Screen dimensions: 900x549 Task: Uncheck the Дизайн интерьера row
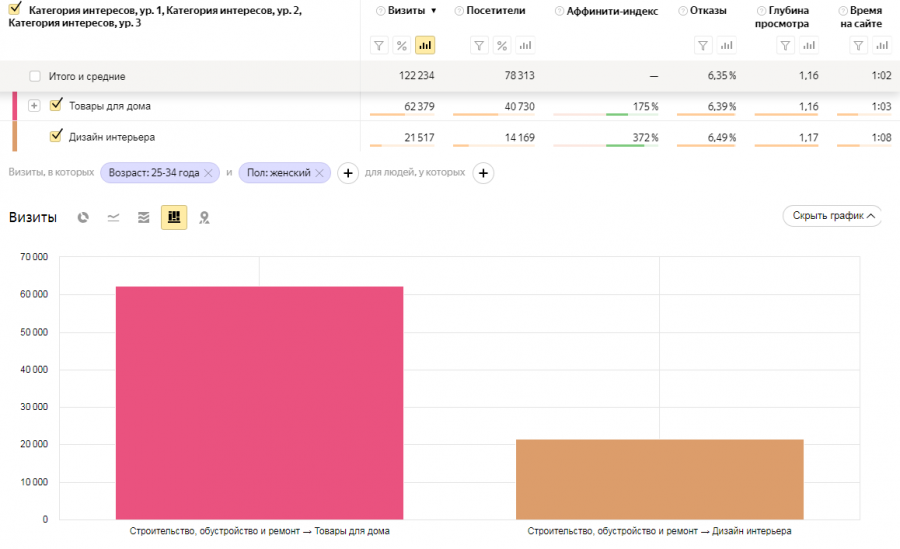pyautogui.click(x=57, y=136)
